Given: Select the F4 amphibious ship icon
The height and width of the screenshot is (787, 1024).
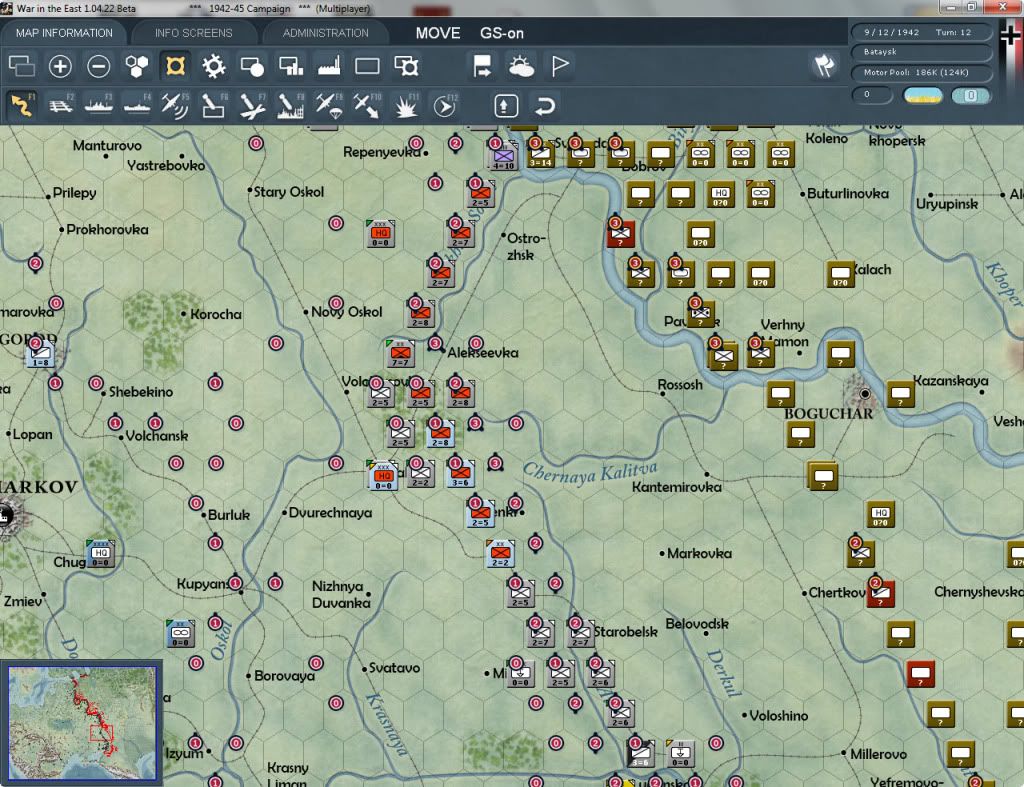Looking at the screenshot, I should 137,106.
